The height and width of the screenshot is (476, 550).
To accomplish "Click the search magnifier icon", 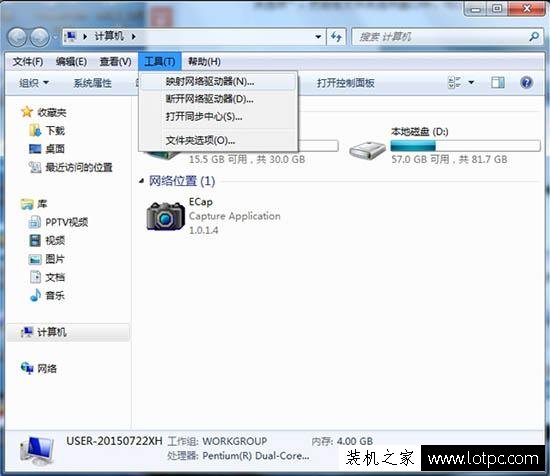I will pyautogui.click(x=534, y=36).
